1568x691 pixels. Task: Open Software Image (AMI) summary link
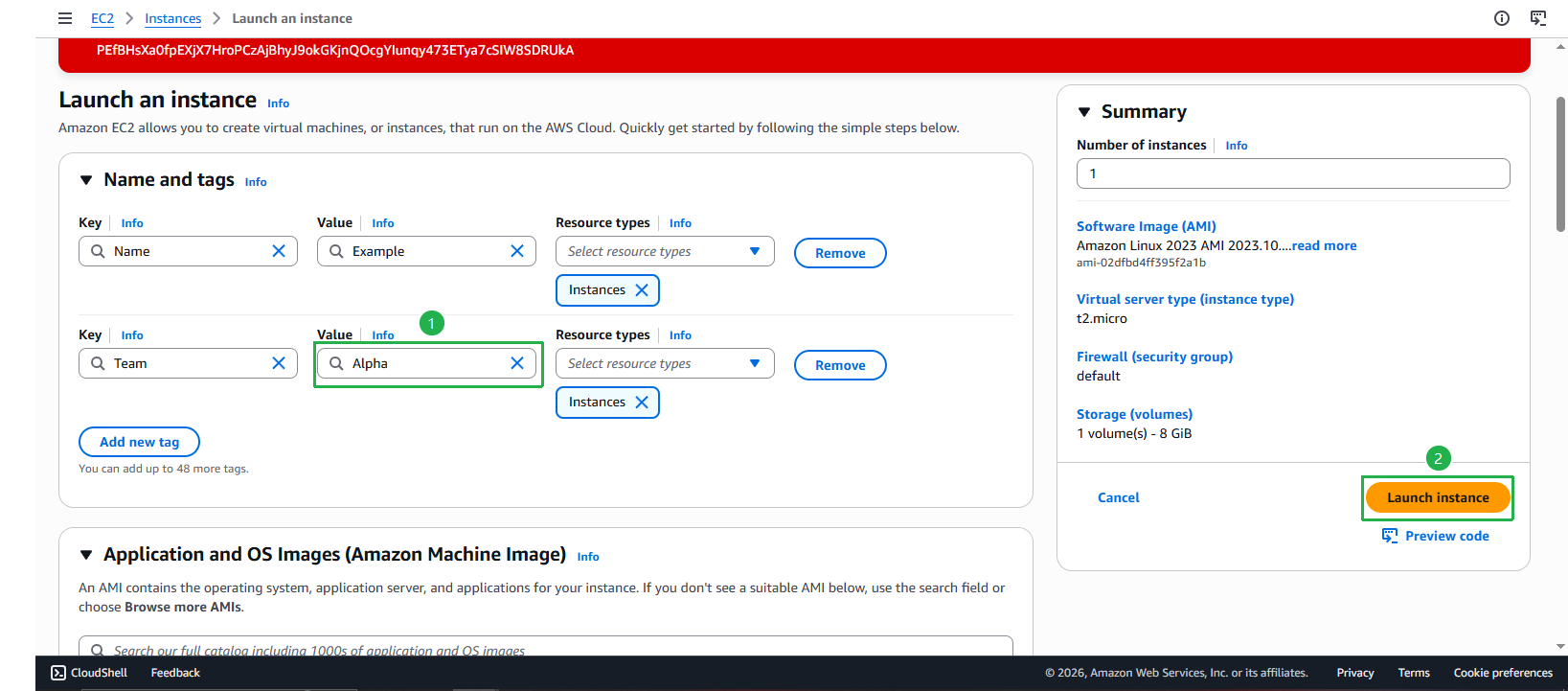pos(1147,226)
